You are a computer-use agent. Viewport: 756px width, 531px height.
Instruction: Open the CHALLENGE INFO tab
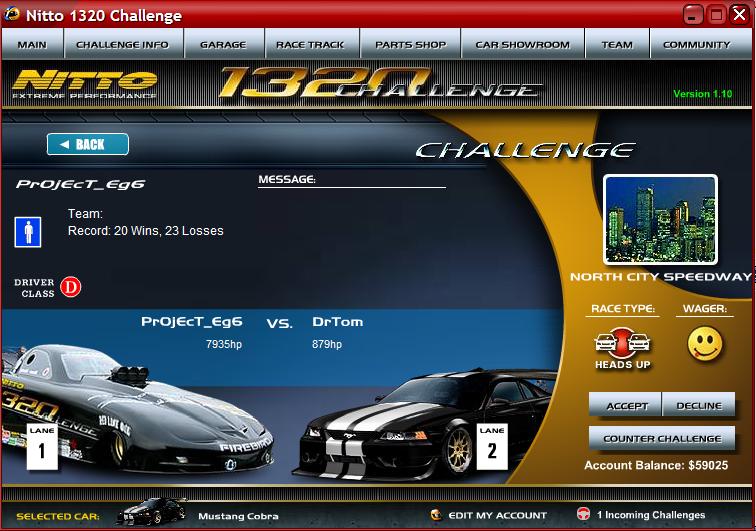tap(123, 44)
